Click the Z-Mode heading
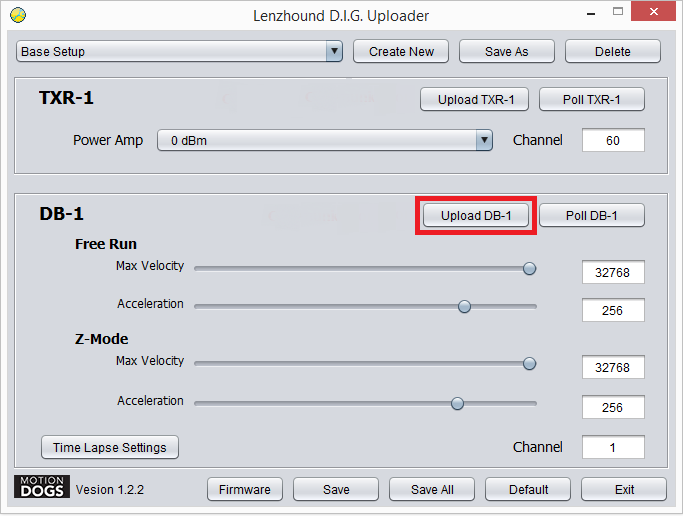The width and height of the screenshot is (683, 516). (101, 339)
